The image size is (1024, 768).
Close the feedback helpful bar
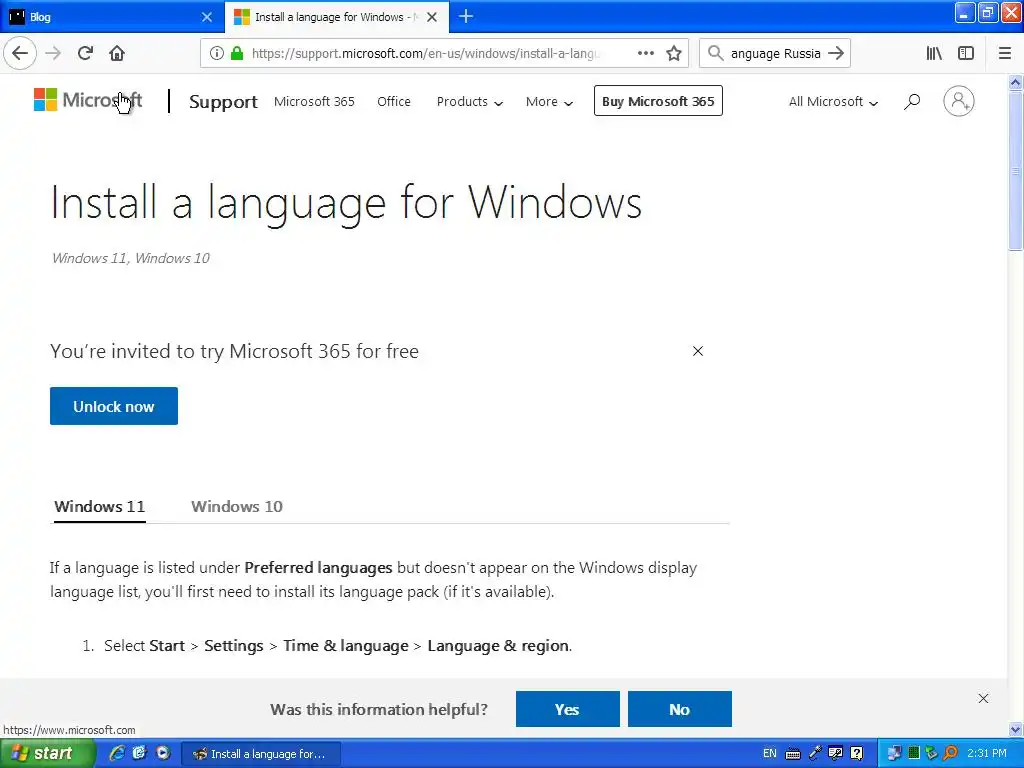click(x=984, y=698)
